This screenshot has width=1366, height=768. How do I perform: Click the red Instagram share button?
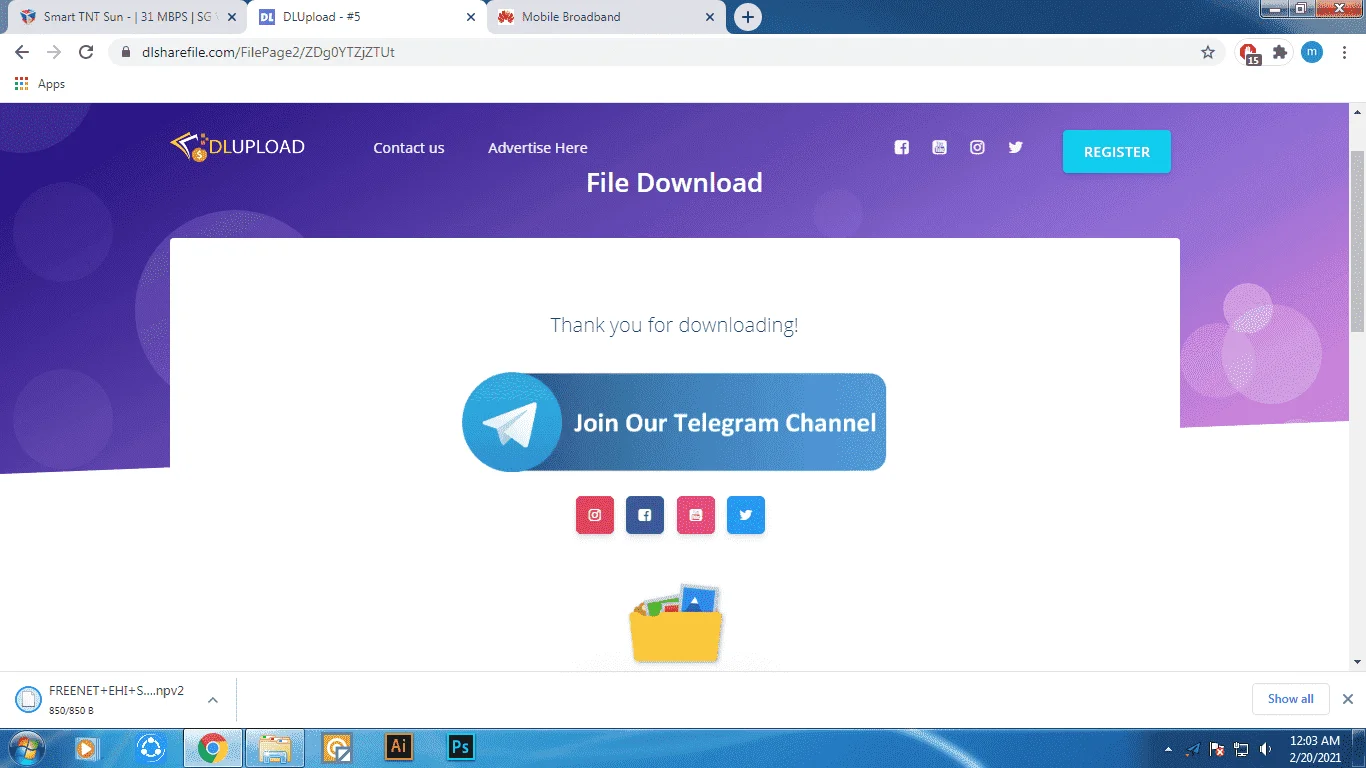(595, 515)
